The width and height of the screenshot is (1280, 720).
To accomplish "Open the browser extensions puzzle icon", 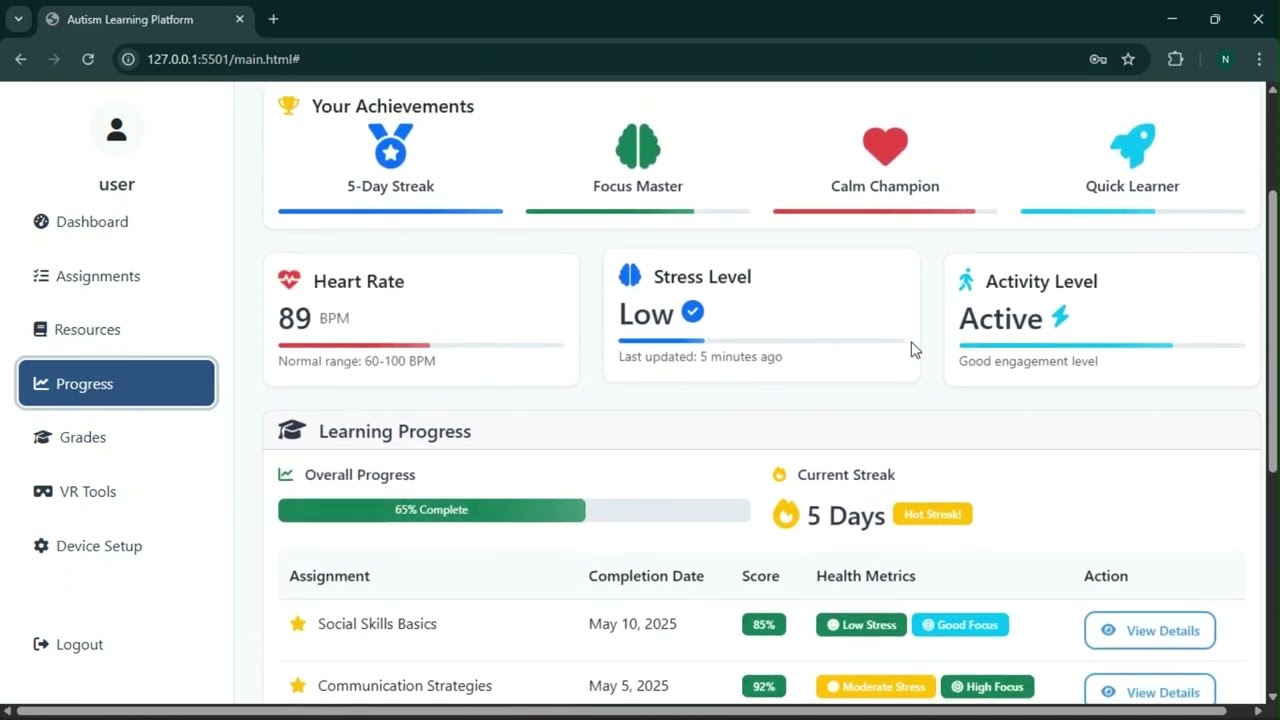I will [1175, 59].
